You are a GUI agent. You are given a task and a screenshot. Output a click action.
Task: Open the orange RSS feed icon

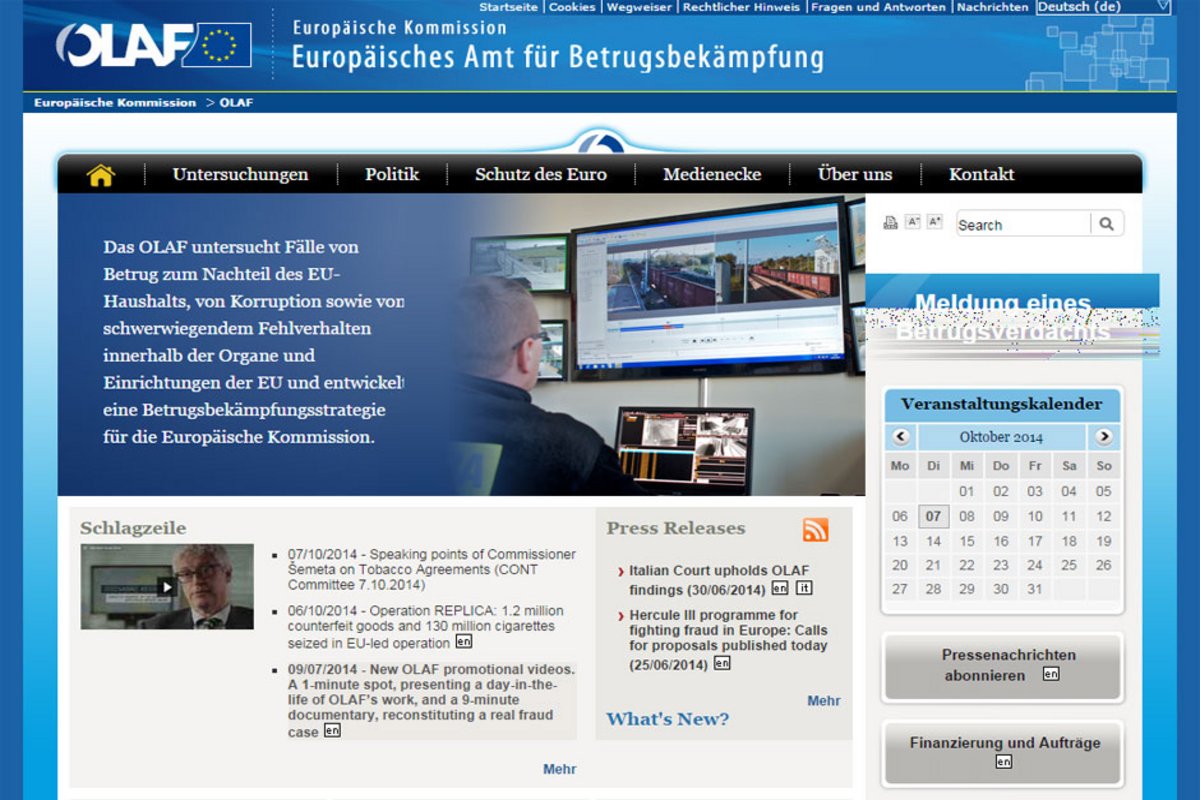pos(815,530)
